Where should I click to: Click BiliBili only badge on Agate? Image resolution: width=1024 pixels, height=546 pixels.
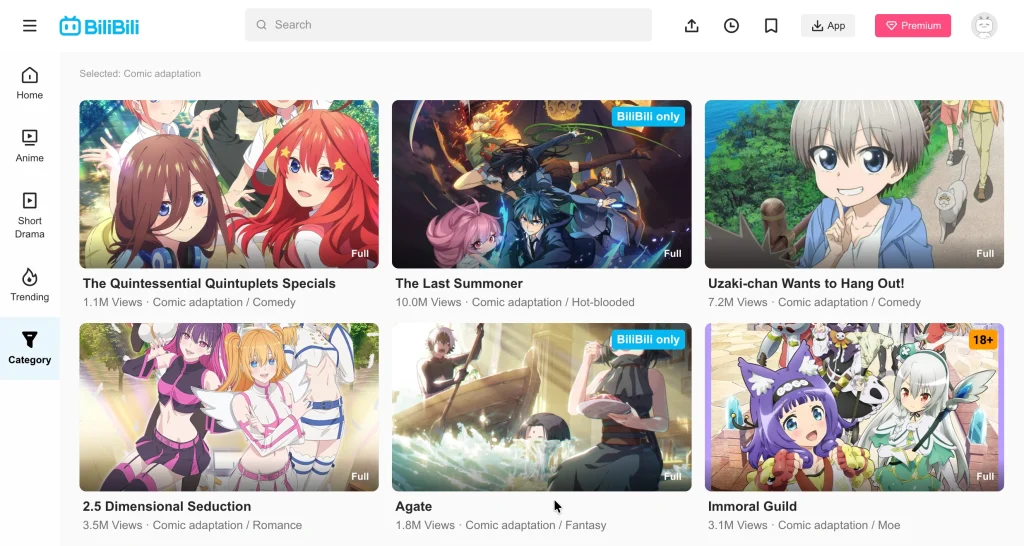tap(648, 340)
